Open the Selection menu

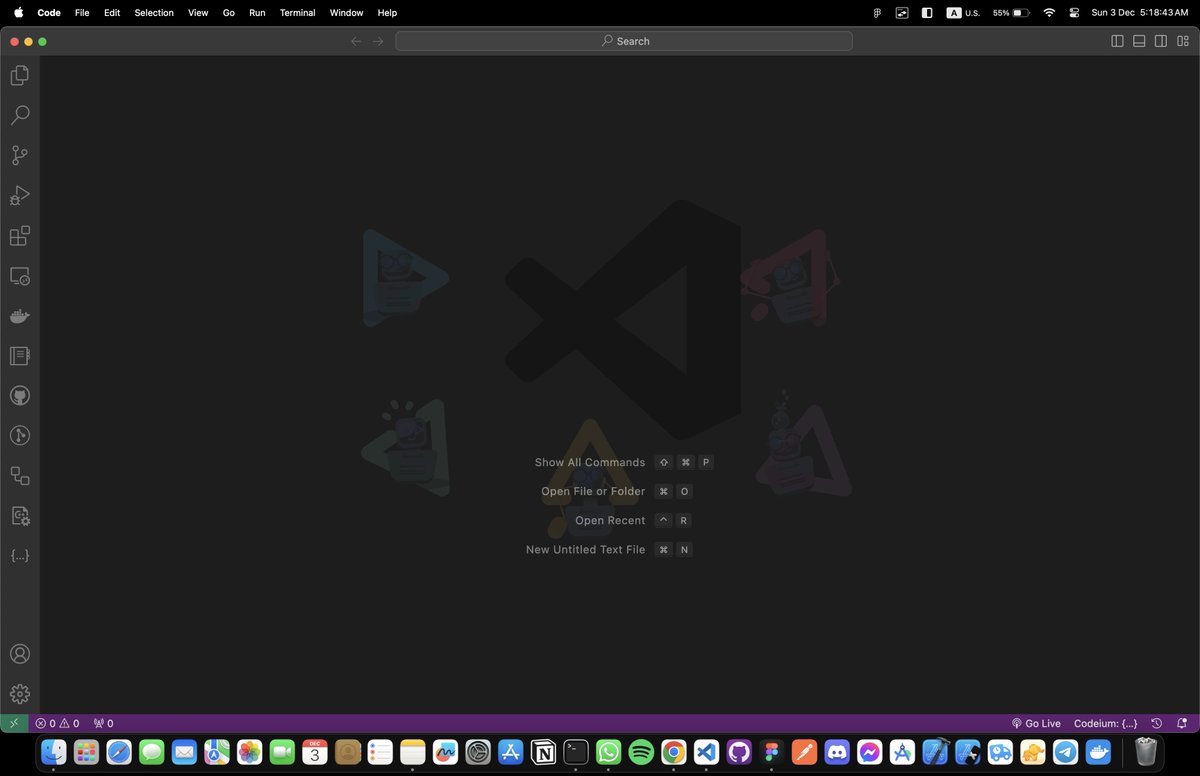click(154, 13)
